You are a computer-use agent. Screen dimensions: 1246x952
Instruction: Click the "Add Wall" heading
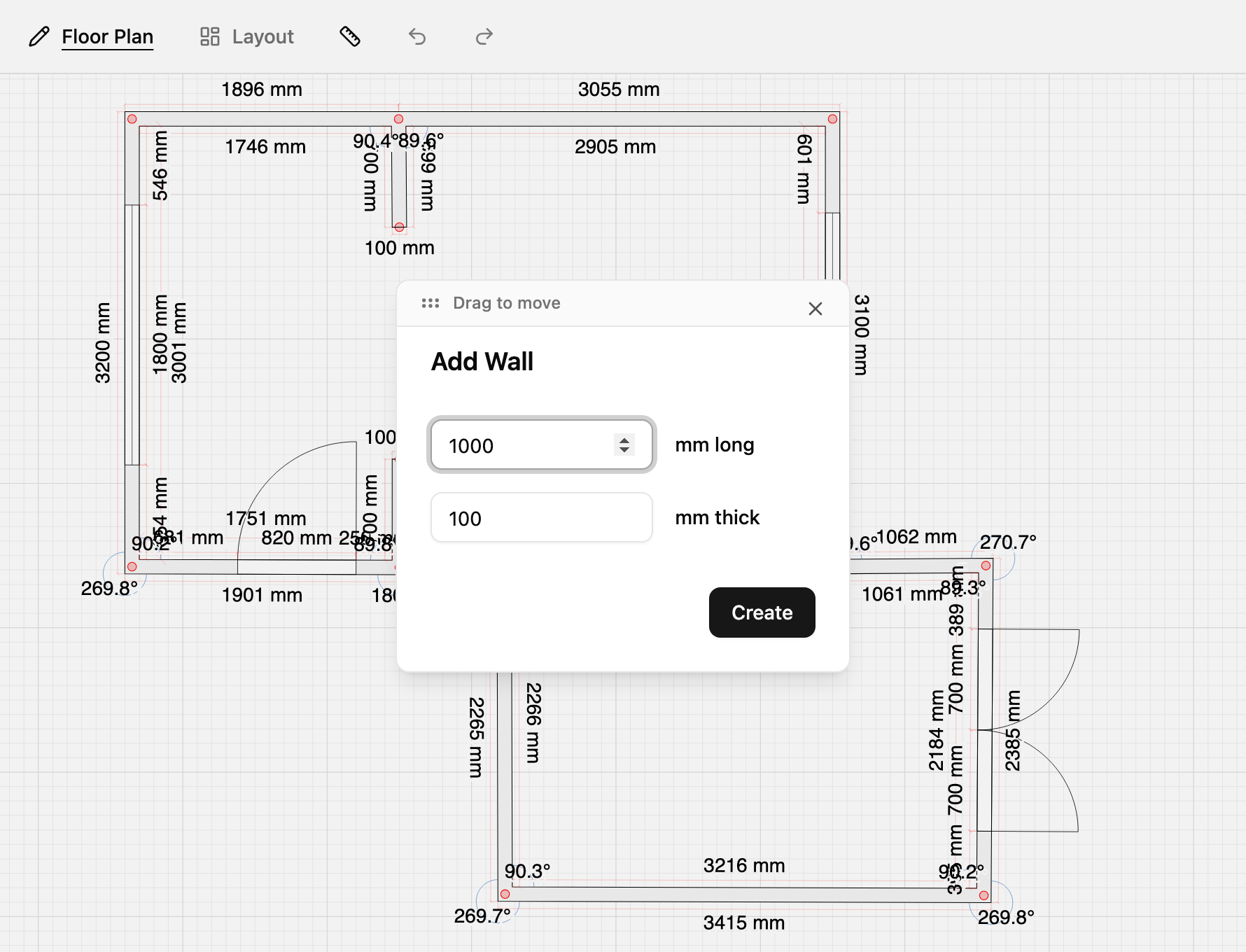click(x=482, y=362)
